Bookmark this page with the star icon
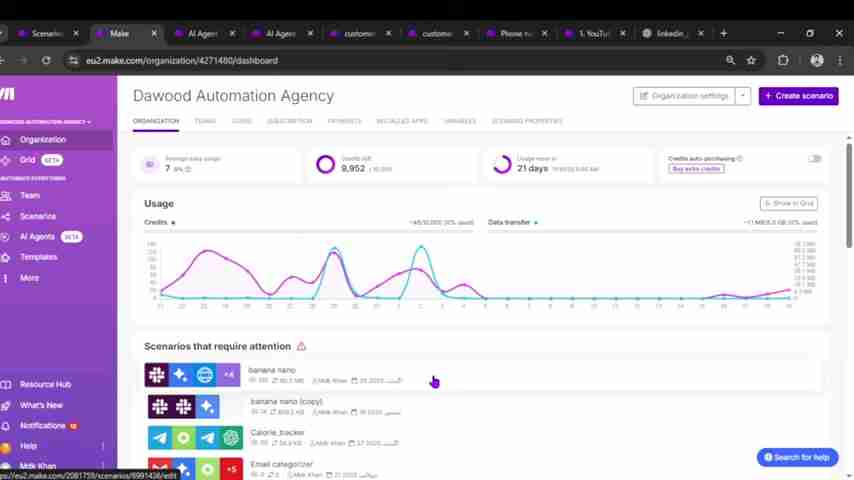 [752, 60]
